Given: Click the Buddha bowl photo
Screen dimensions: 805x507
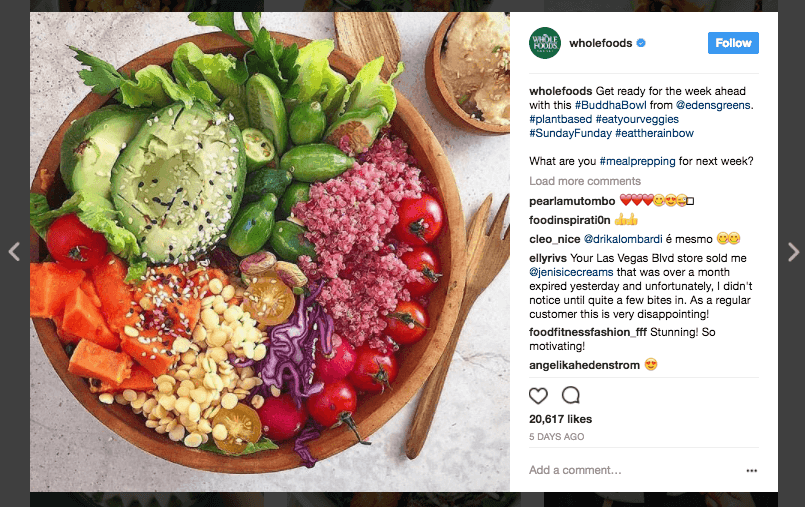Looking at the screenshot, I should pos(270,251).
